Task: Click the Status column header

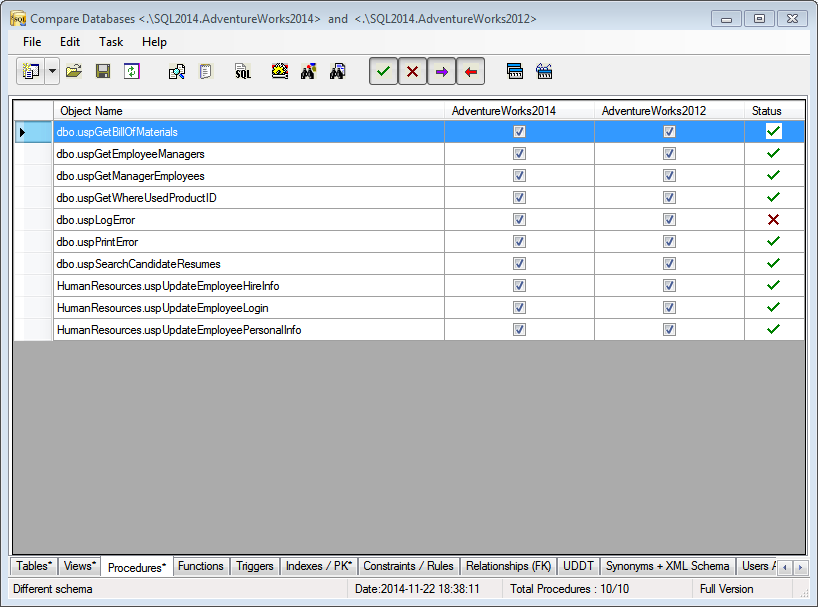Action: (767, 110)
